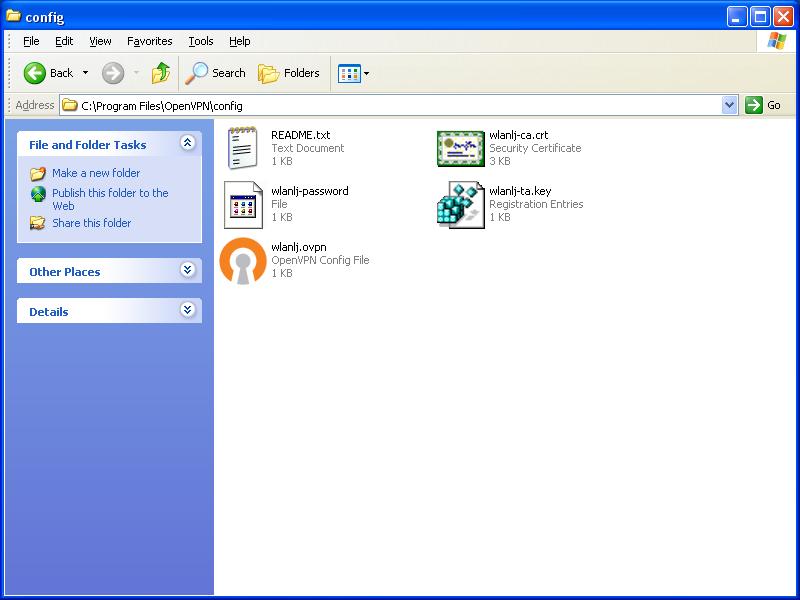The width and height of the screenshot is (800, 600).
Task: Expand the address bar dropdown list
Action: (x=729, y=105)
